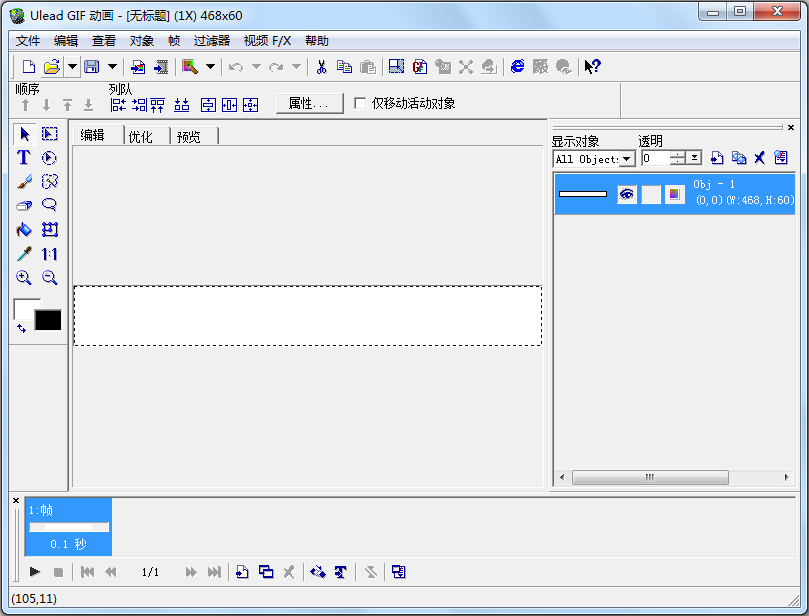Switch to the 预览 tab
Viewport: 809px width, 616px height.
pos(191,136)
